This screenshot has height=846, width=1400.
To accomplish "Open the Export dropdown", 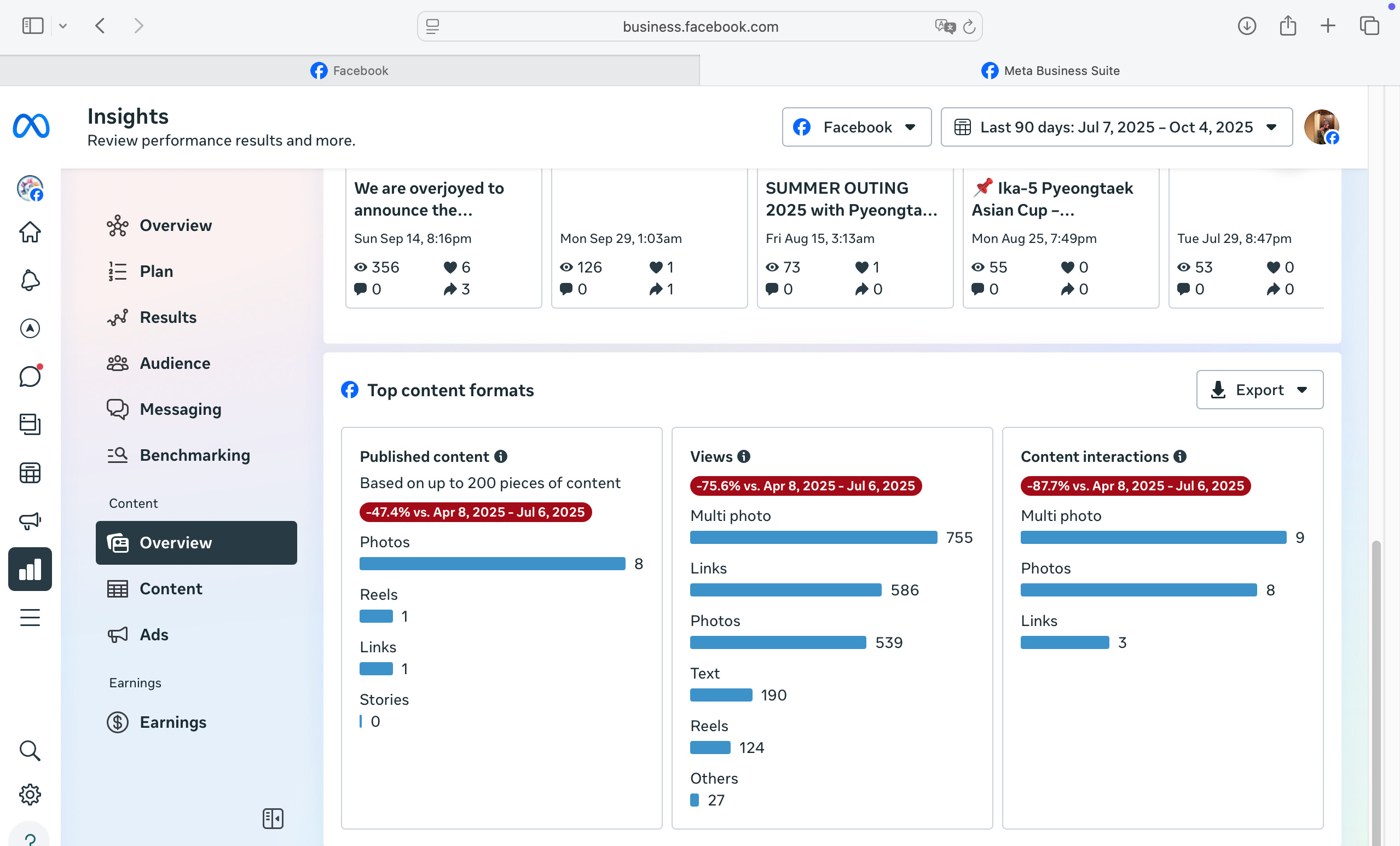I will pyautogui.click(x=1259, y=390).
